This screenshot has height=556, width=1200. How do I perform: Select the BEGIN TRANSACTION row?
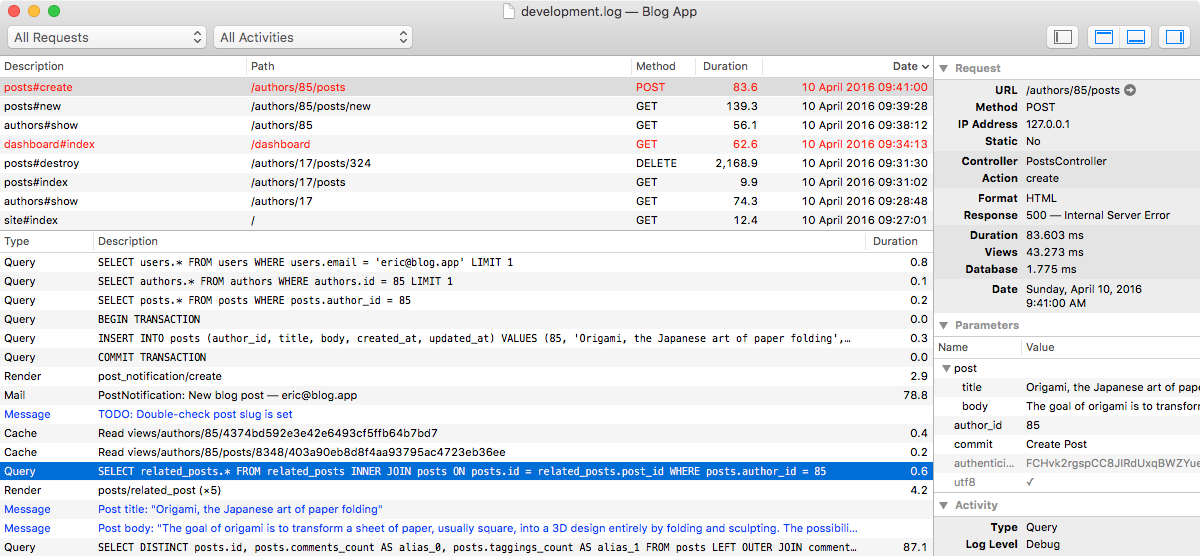pyautogui.click(x=466, y=319)
